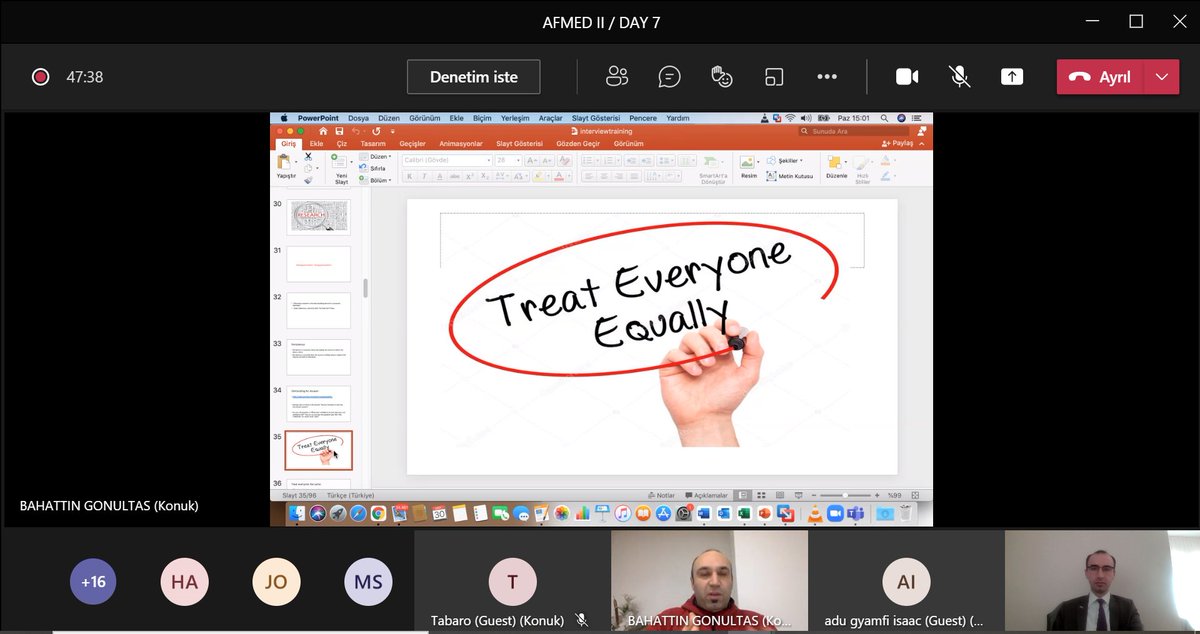Open the Calibri font name combo box
Image resolution: width=1200 pixels, height=634 pixels.
tap(447, 160)
